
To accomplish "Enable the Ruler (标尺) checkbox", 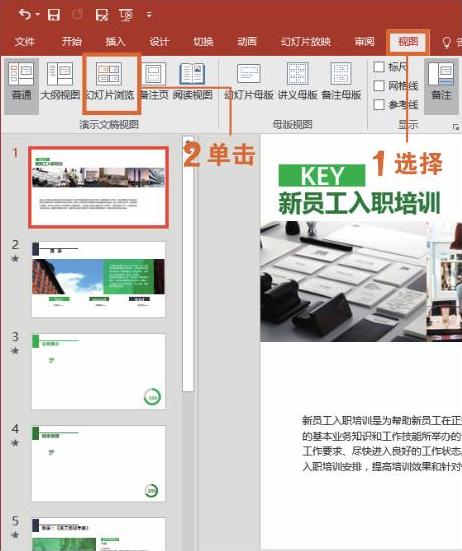I will 379,67.
